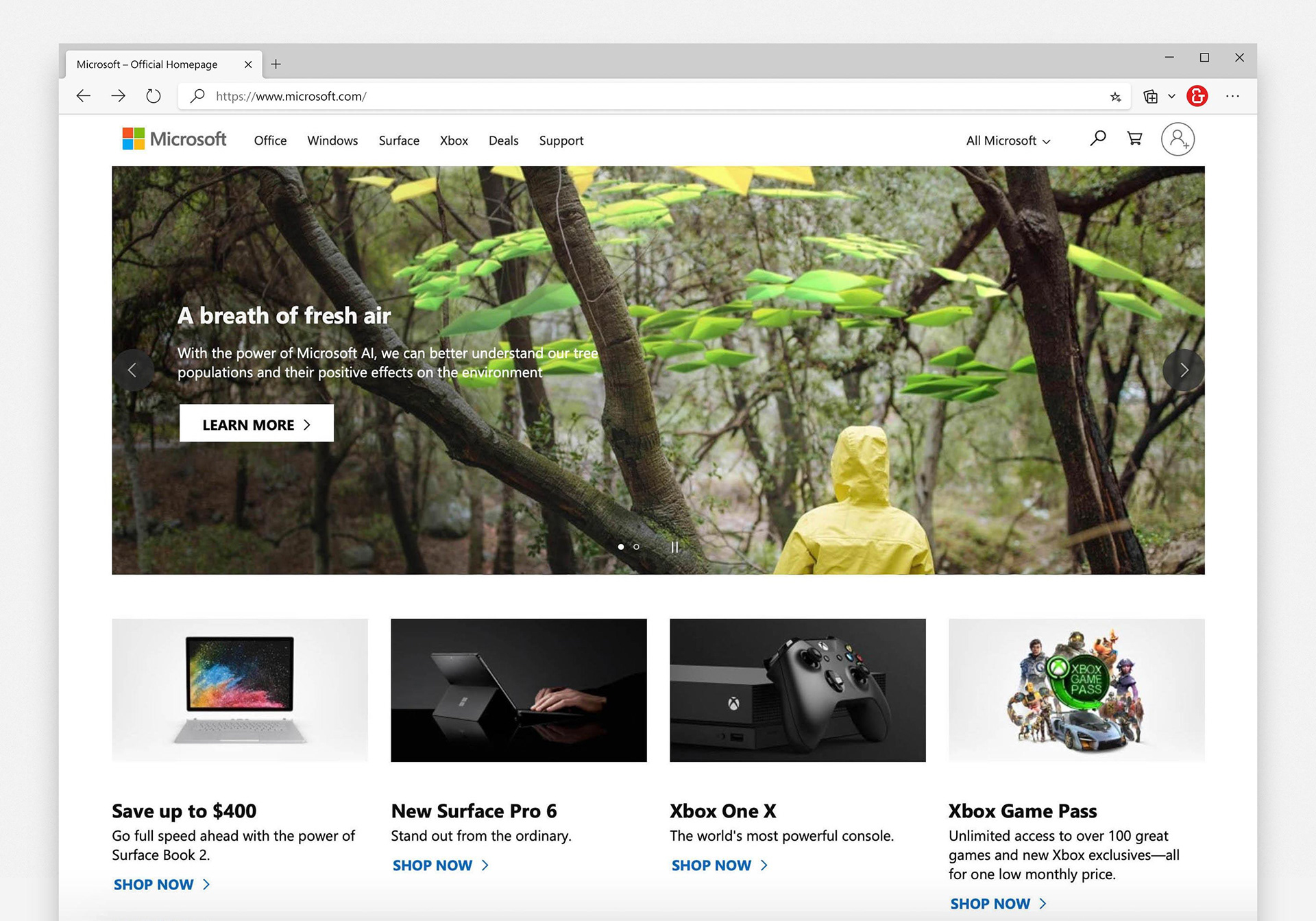The height and width of the screenshot is (921, 1316).
Task: Sign in via the account avatar icon
Action: [x=1178, y=139]
